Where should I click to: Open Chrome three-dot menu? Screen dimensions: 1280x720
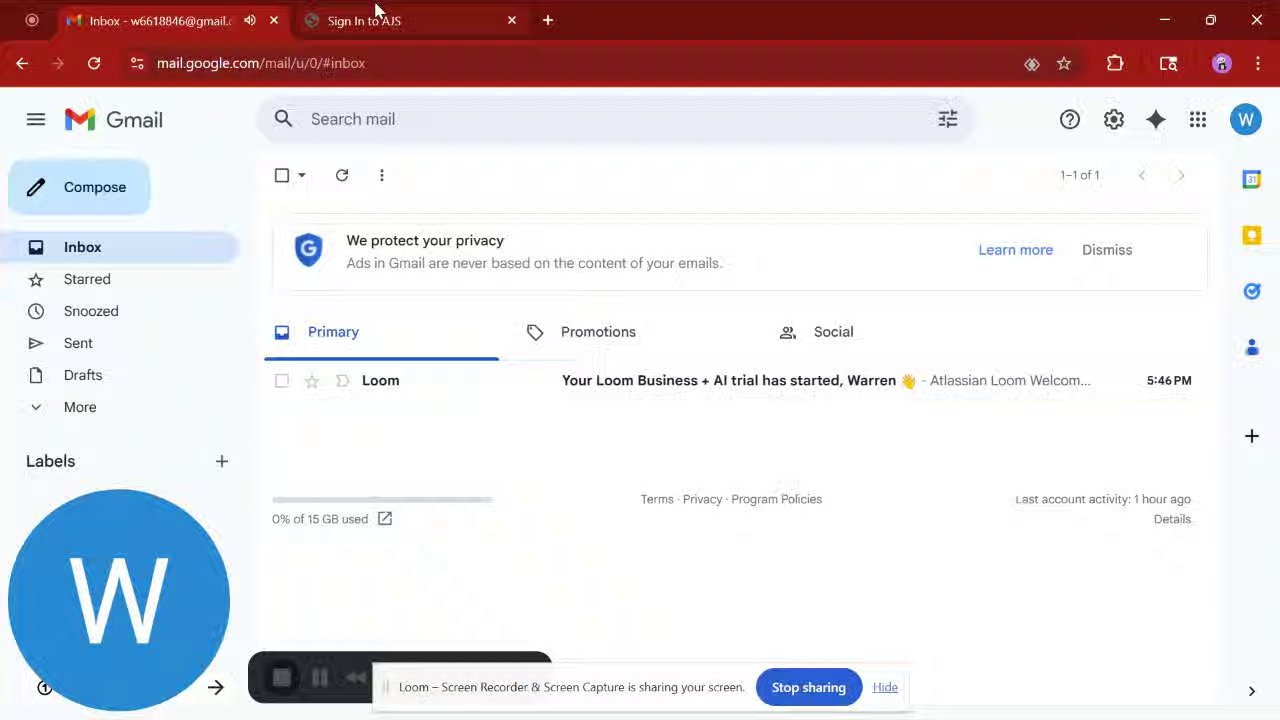point(1257,63)
